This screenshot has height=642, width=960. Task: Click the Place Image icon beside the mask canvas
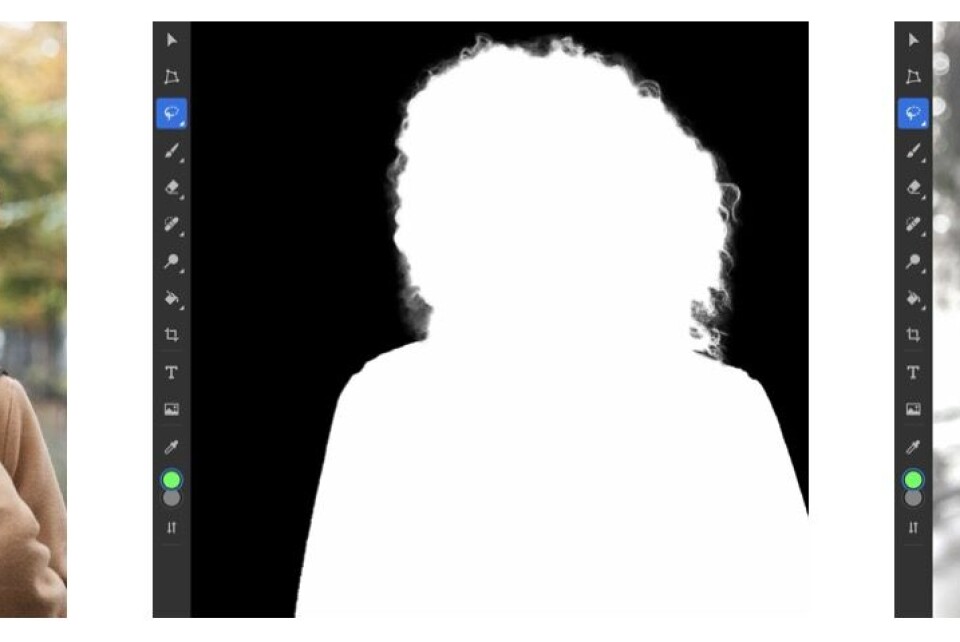tap(171, 409)
